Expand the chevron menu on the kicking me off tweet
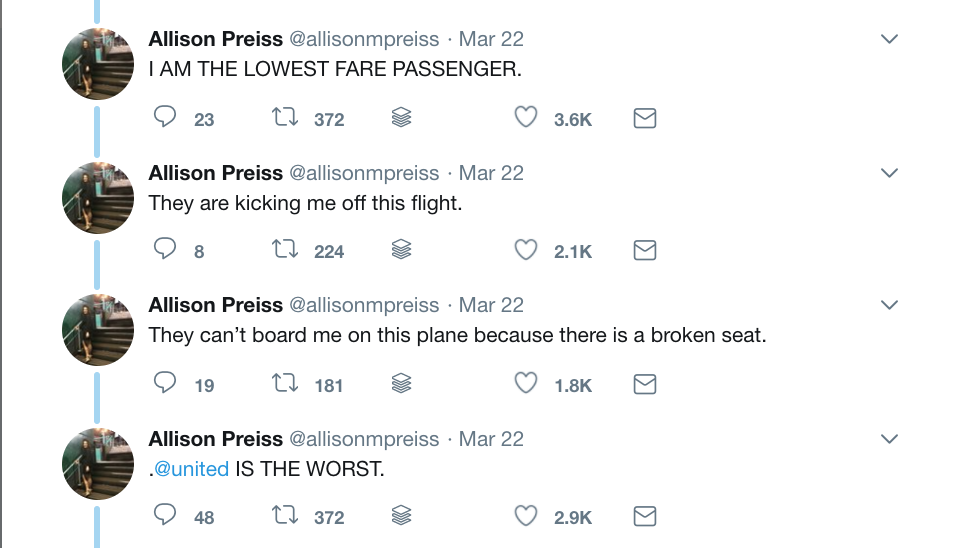The width and height of the screenshot is (962, 548). pyautogui.click(x=890, y=173)
